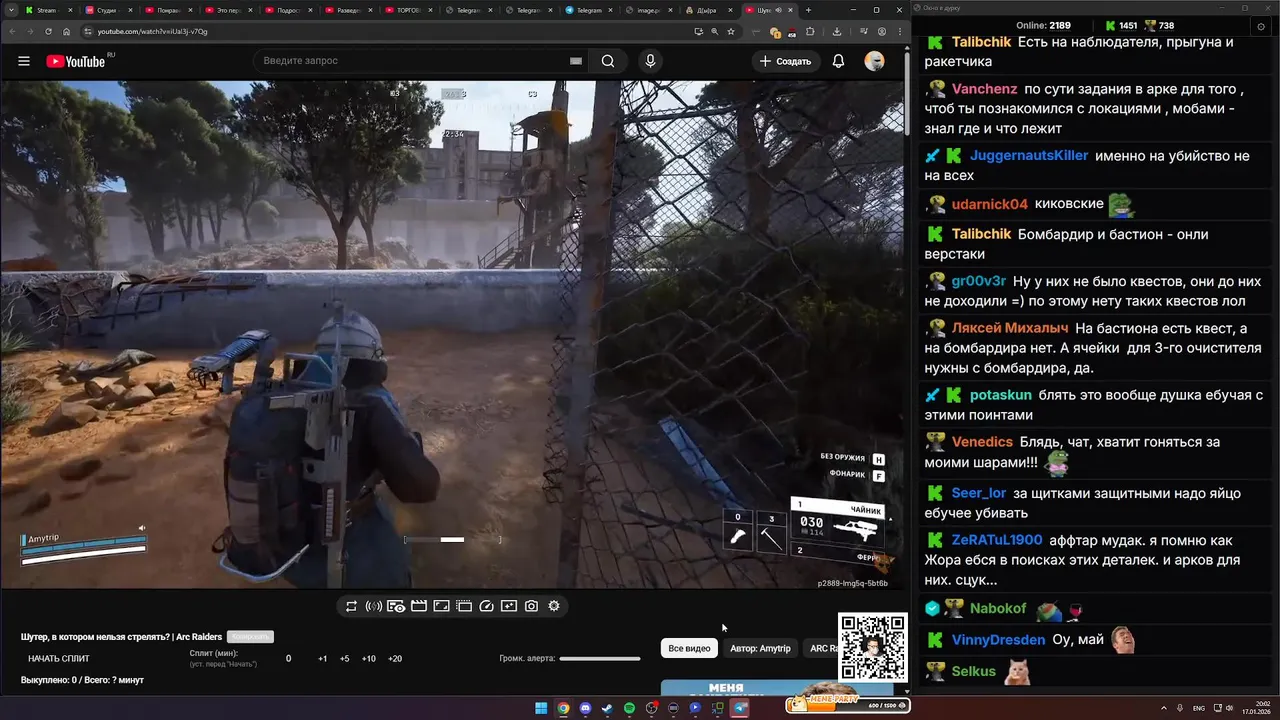The height and width of the screenshot is (720, 1280).
Task: Toggle video loop in the player toolbar
Action: tap(351, 606)
